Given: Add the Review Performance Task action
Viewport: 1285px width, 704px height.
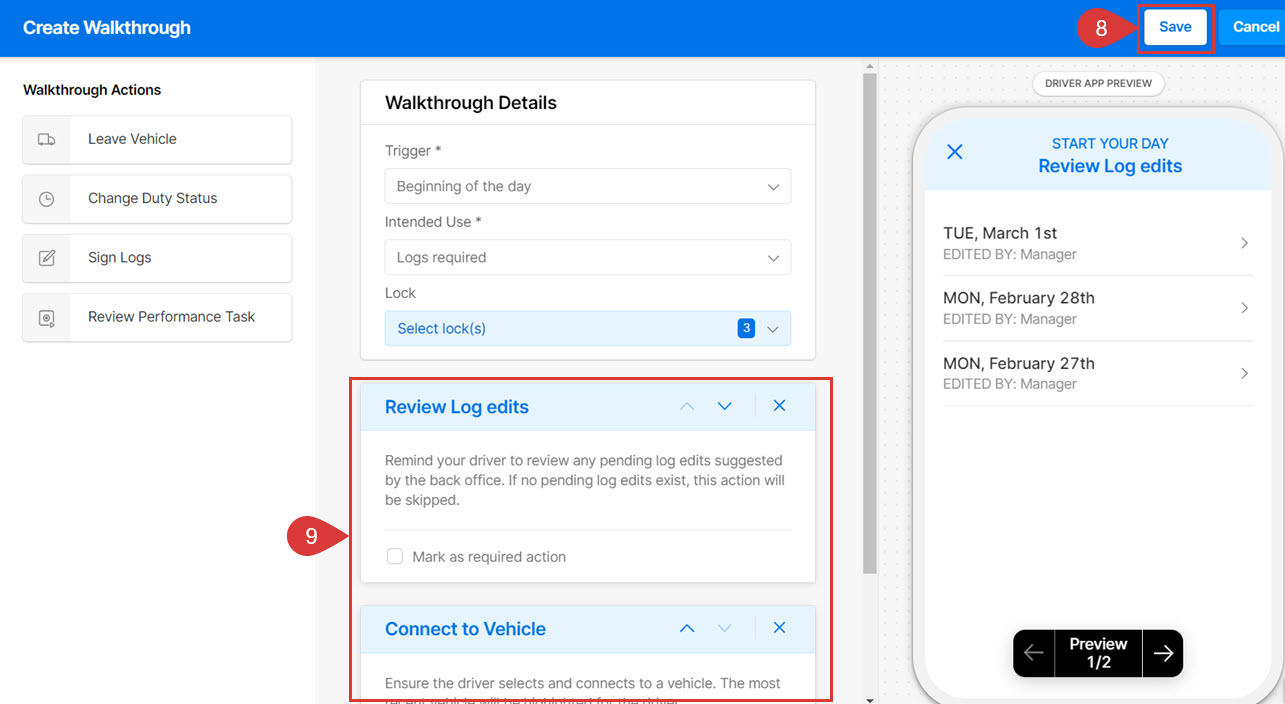Looking at the screenshot, I should click(x=157, y=317).
